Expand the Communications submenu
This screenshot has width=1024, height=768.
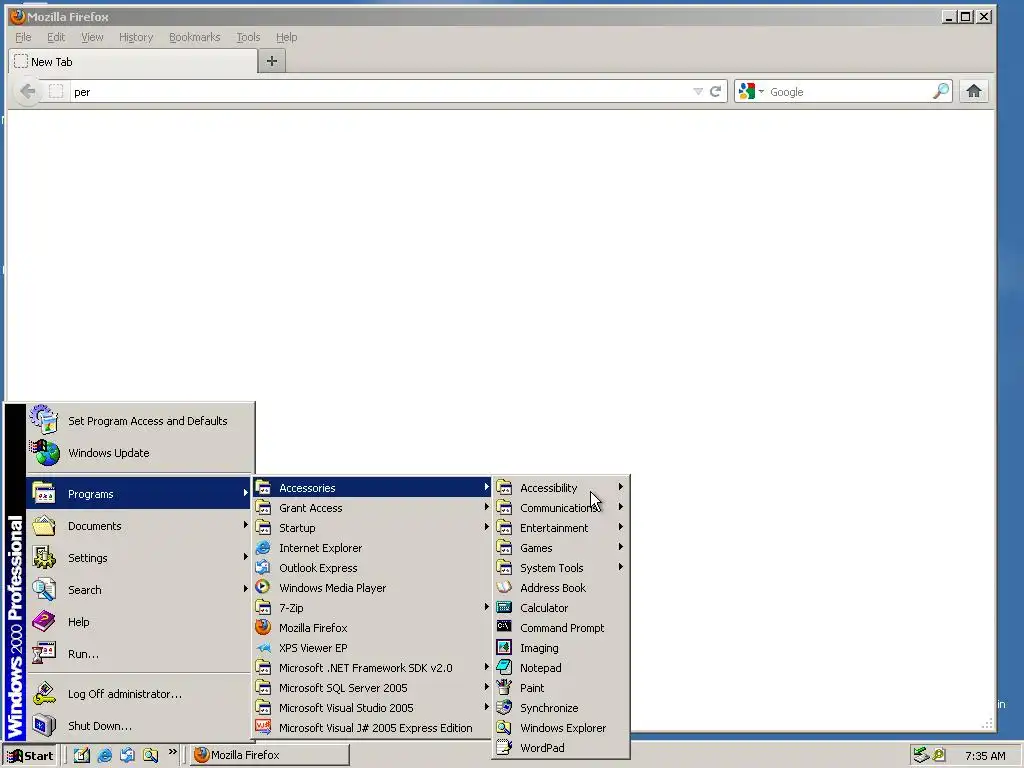click(561, 508)
